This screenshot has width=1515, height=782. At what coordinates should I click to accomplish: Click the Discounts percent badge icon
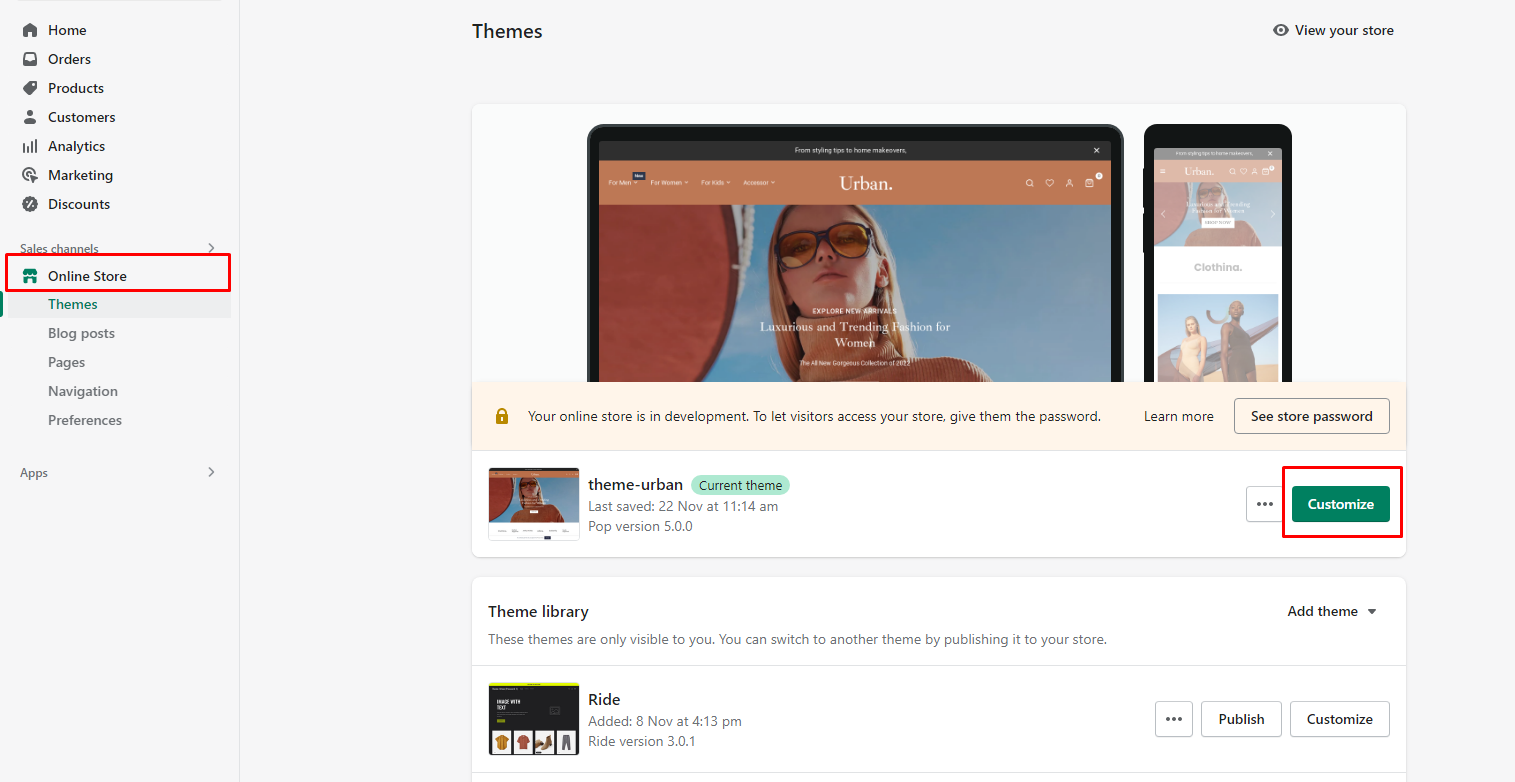point(30,204)
